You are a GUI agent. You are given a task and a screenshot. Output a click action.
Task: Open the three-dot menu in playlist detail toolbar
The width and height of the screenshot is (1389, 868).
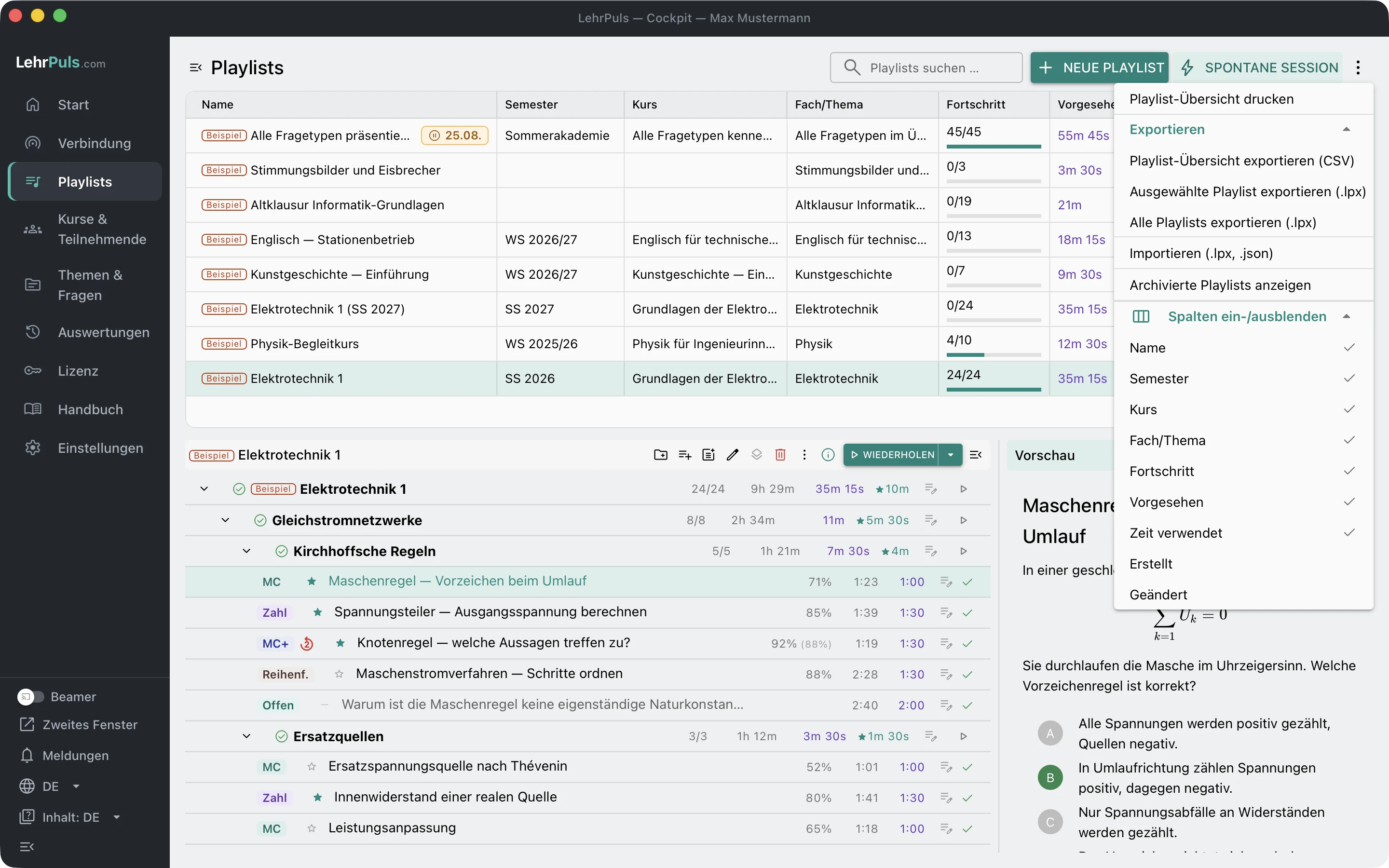click(x=804, y=455)
